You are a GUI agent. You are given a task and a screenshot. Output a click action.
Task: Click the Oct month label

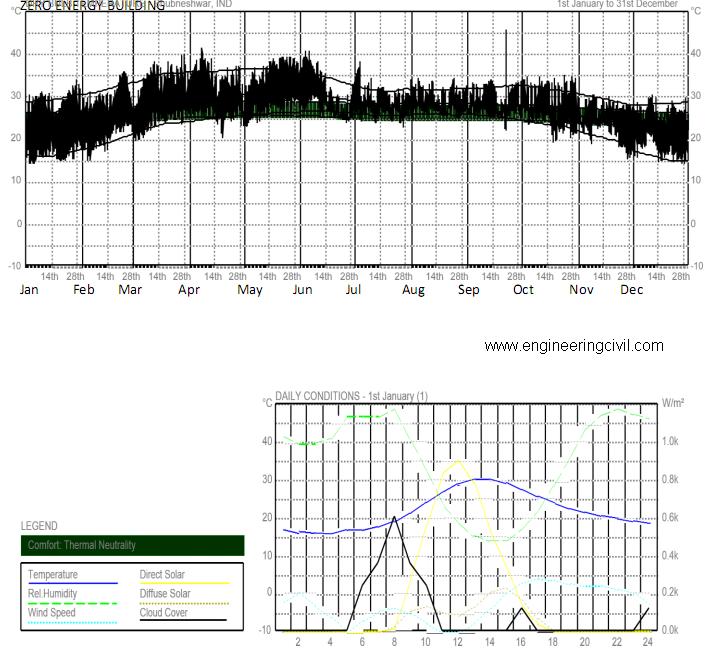[523, 290]
